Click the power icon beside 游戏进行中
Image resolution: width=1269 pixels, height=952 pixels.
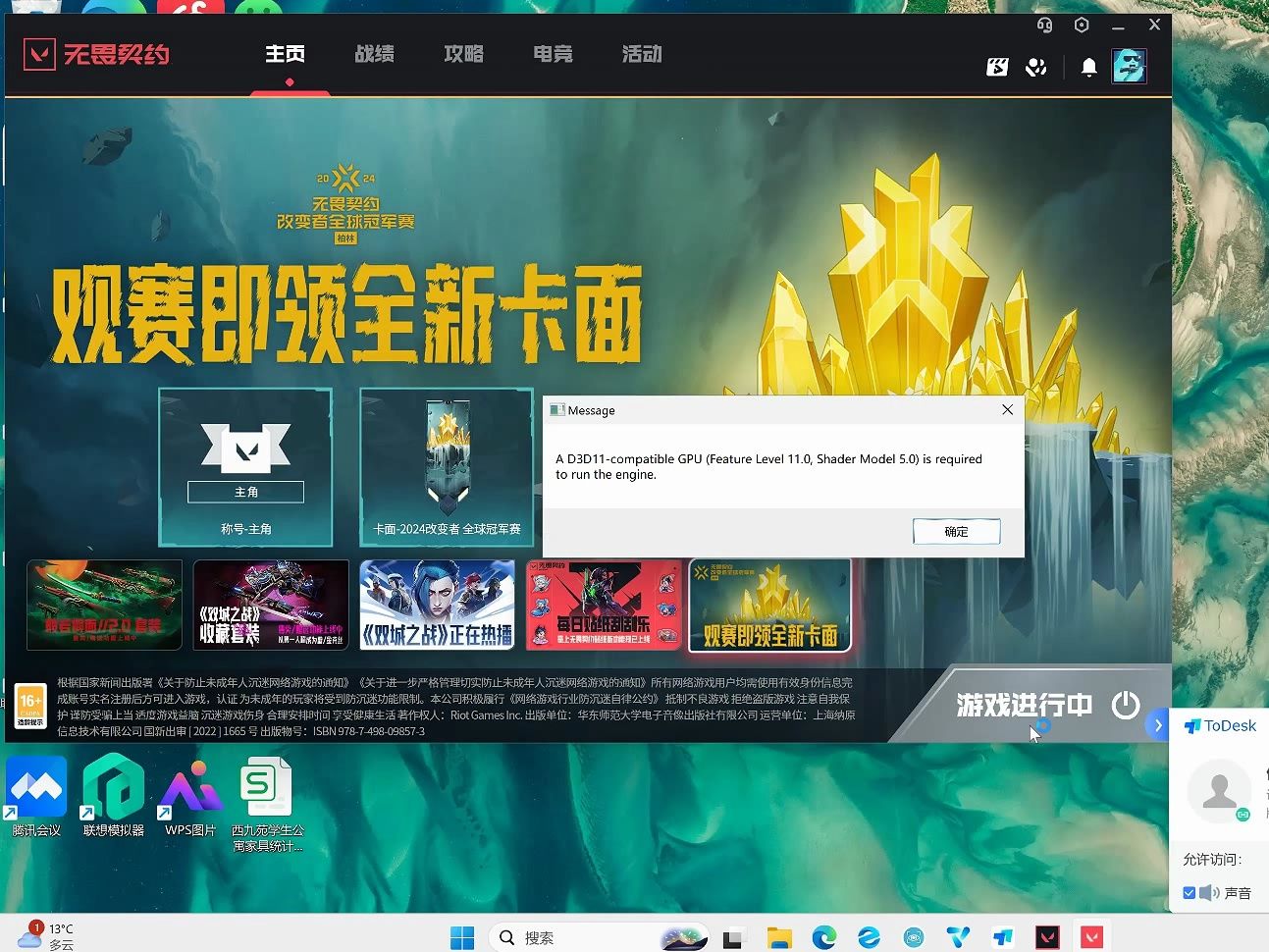tap(1126, 704)
